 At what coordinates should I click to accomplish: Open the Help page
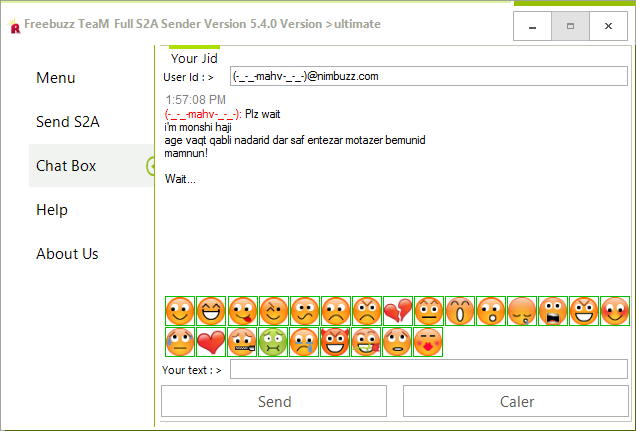[x=52, y=210]
